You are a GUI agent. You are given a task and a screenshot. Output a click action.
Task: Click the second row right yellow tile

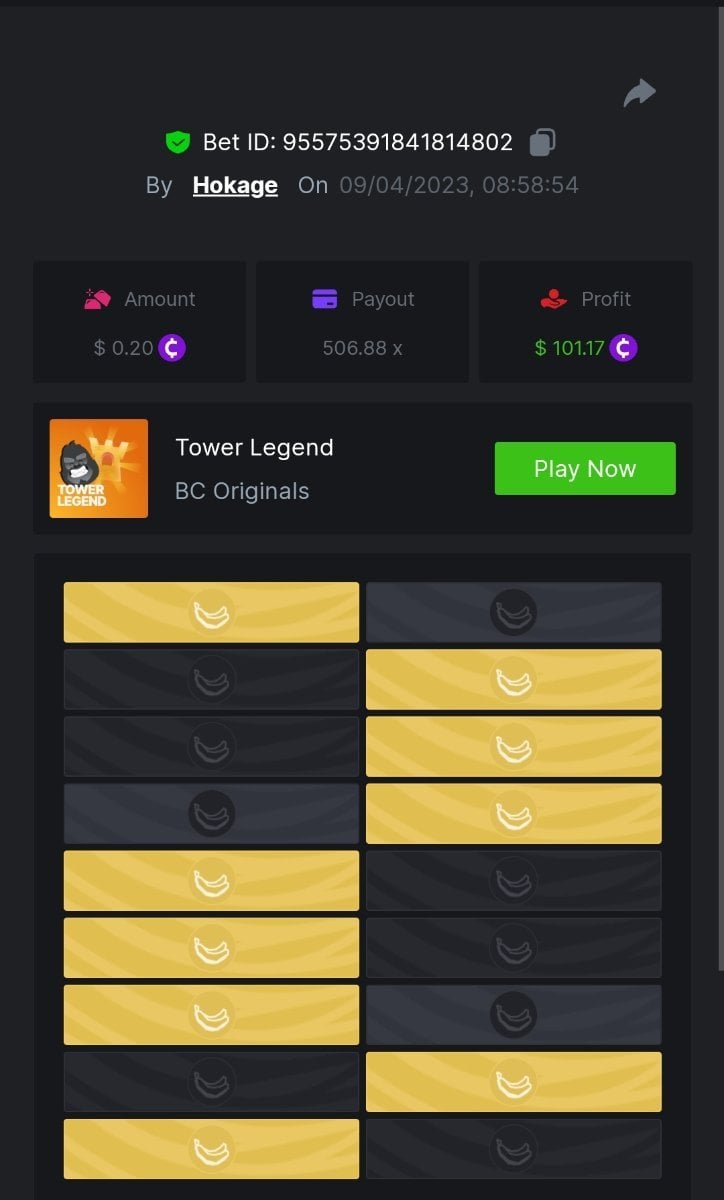coord(514,679)
